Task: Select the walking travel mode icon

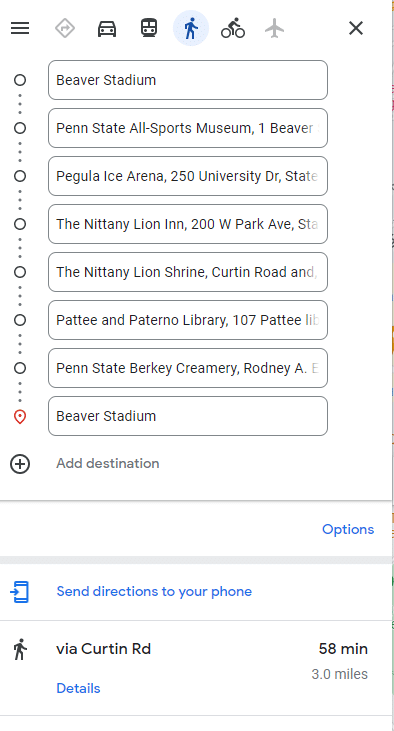Action: point(191,28)
